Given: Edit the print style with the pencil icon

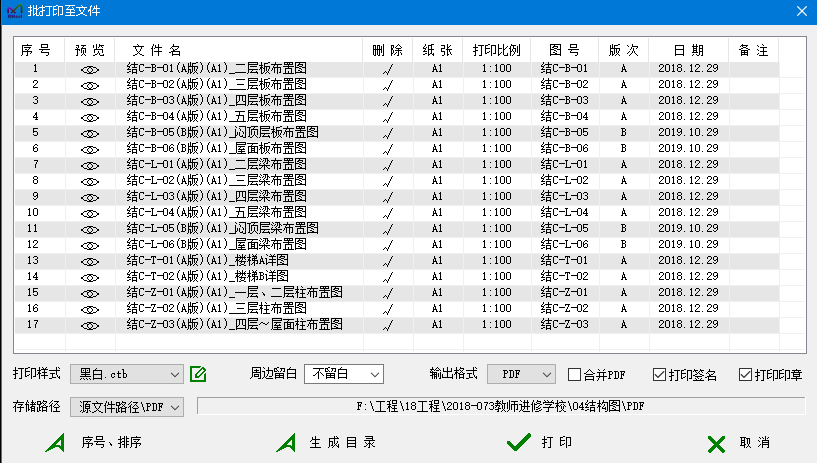Looking at the screenshot, I should (198, 374).
